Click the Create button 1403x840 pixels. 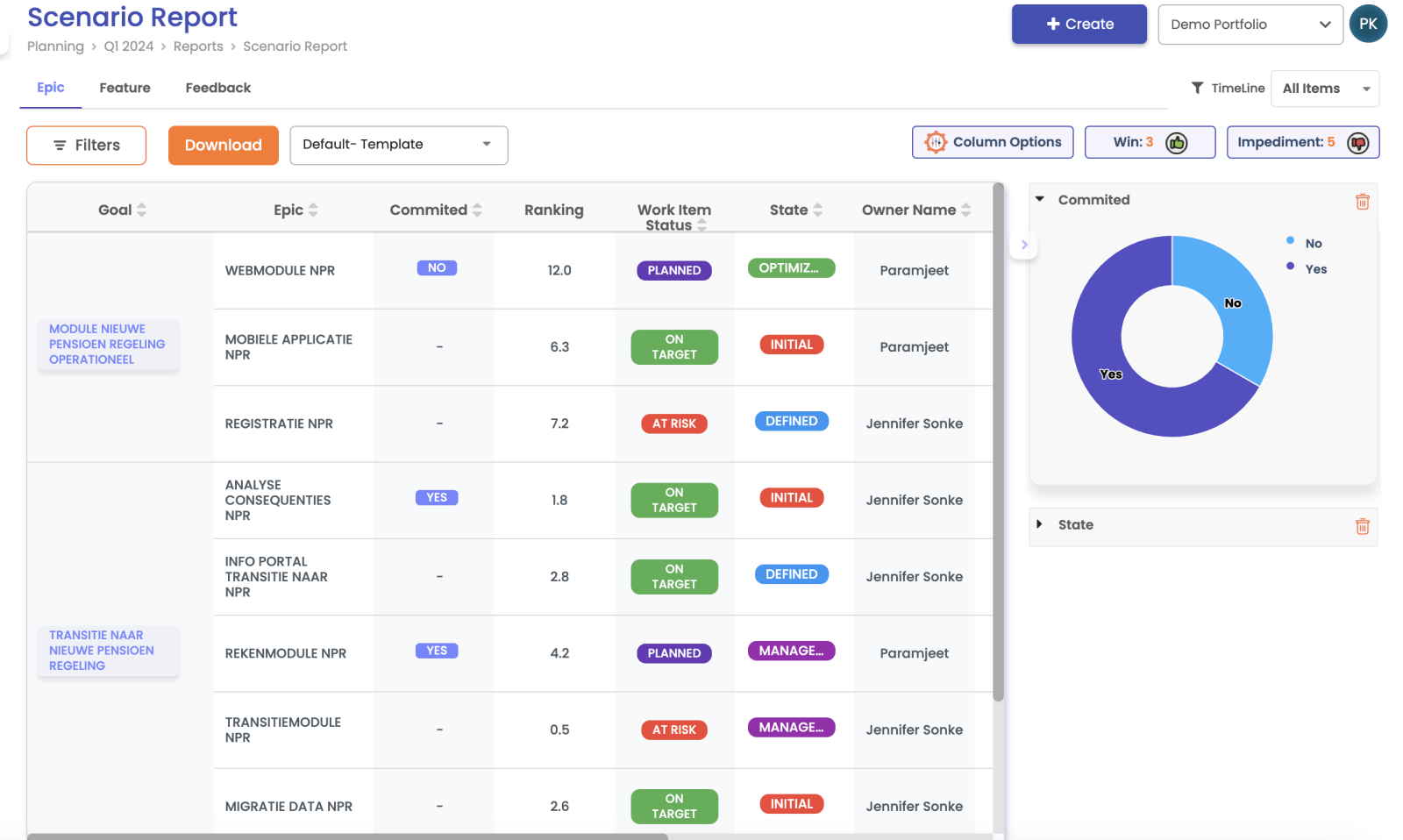click(x=1079, y=24)
